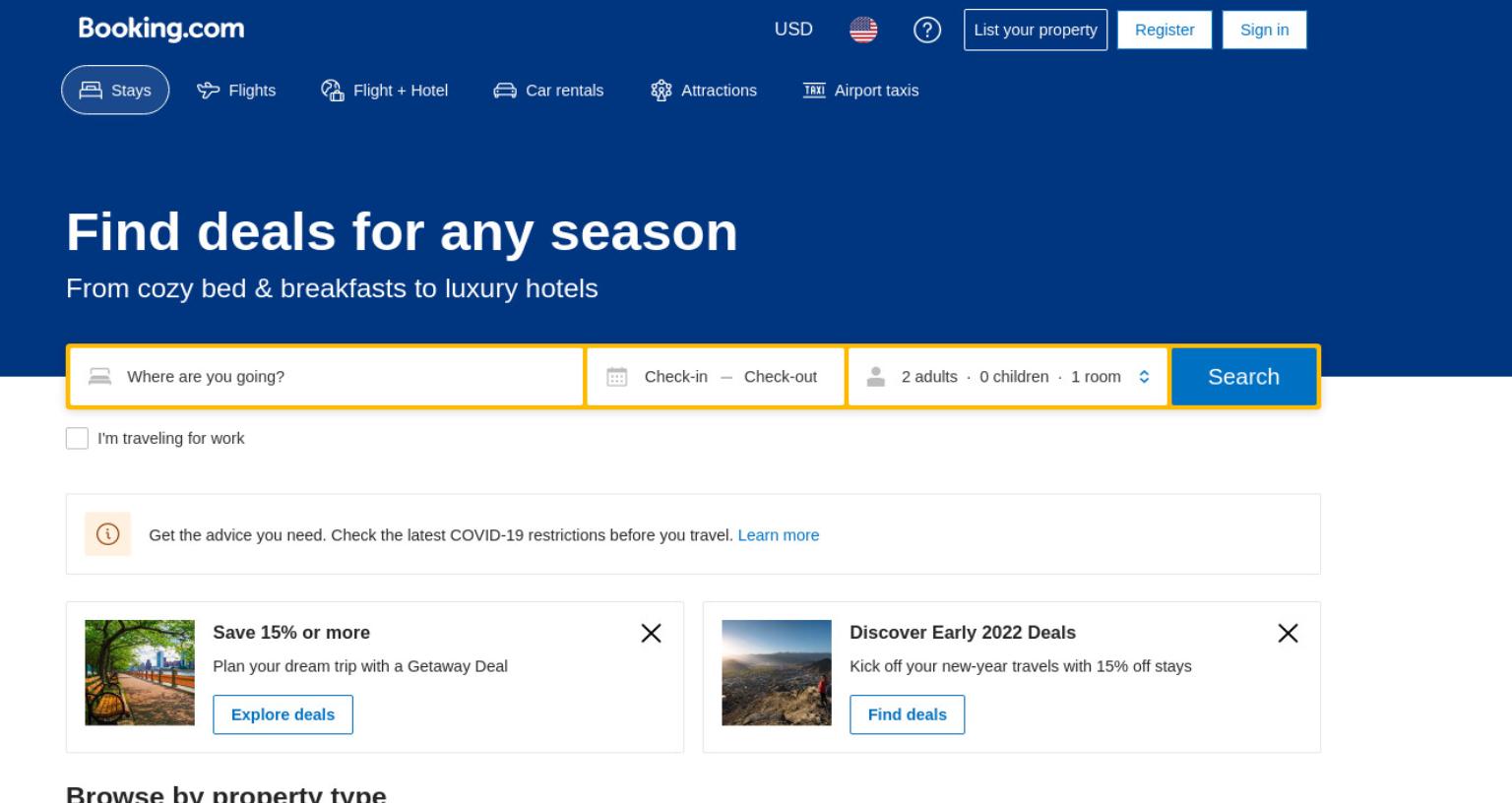1512x803 pixels.
Task: Select Airport taxis tab
Action: [861, 90]
